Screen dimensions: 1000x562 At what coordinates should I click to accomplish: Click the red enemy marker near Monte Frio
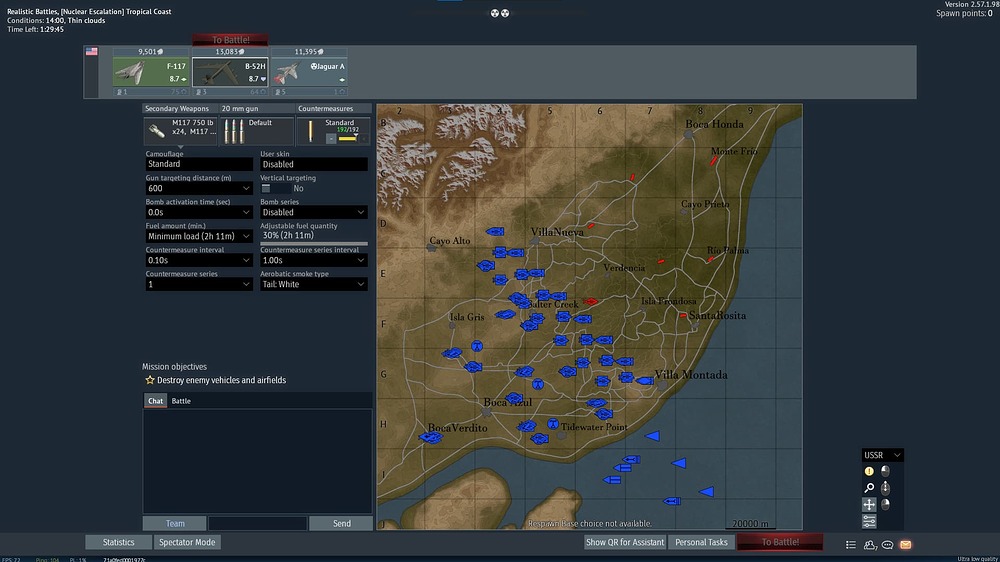click(714, 161)
